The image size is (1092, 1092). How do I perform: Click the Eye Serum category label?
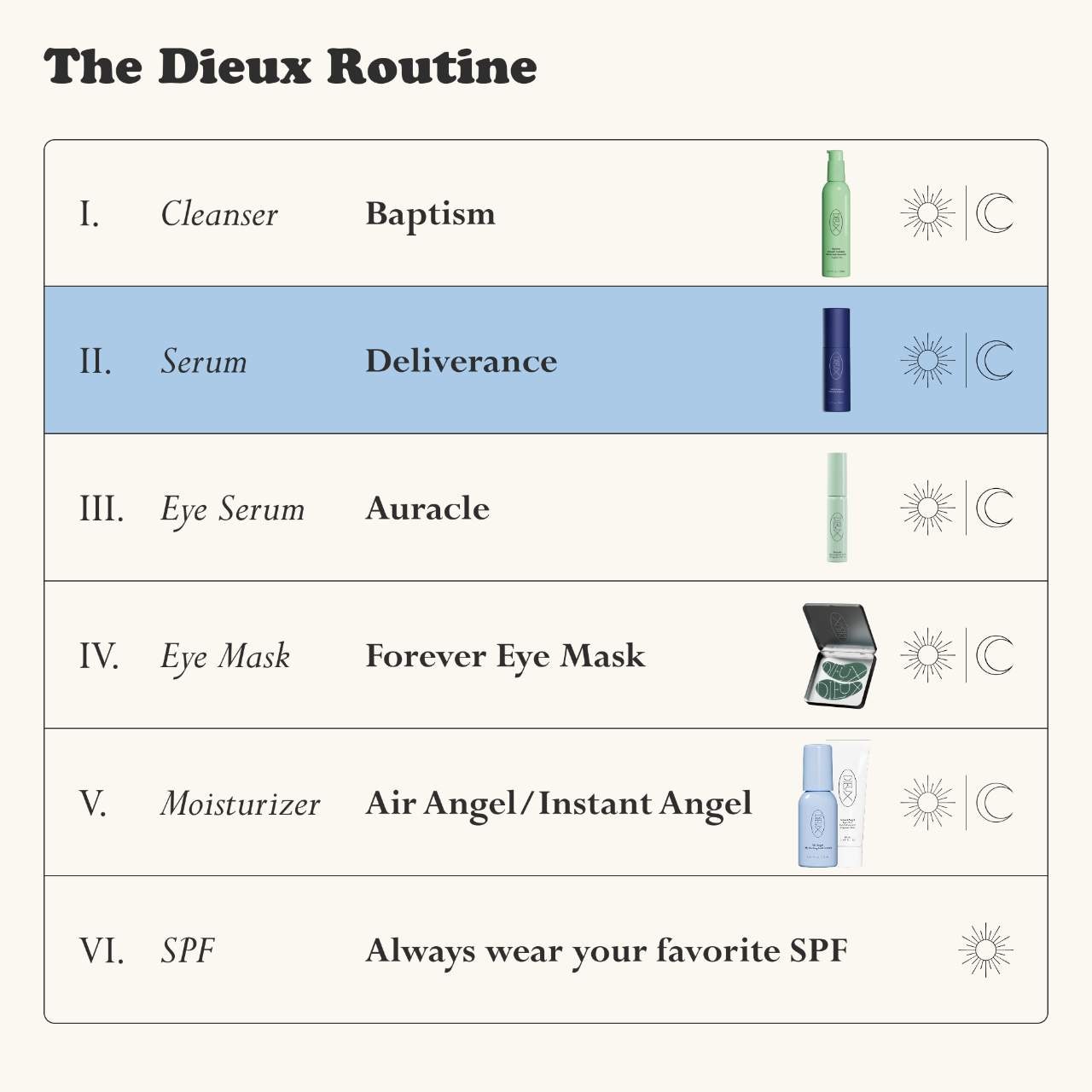point(232,509)
